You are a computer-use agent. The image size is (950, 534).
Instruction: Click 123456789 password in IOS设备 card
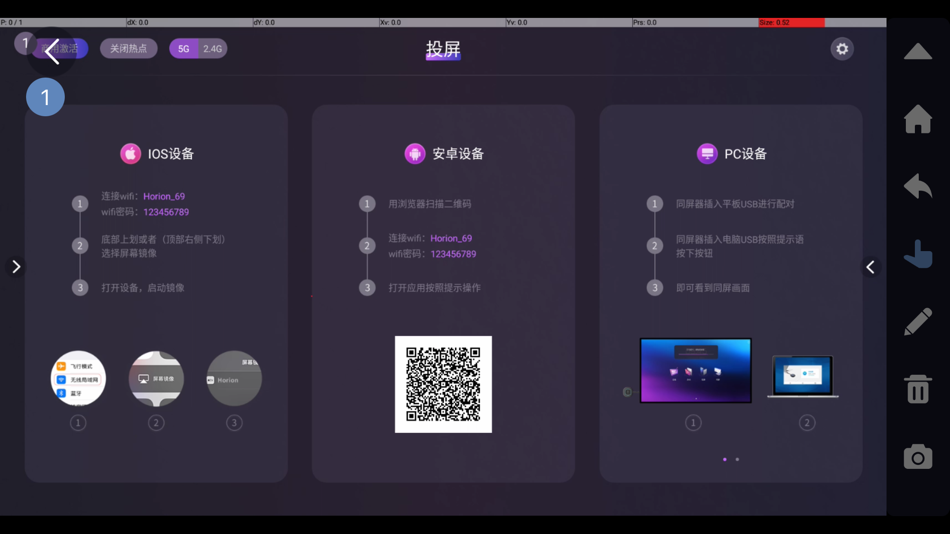coord(166,212)
